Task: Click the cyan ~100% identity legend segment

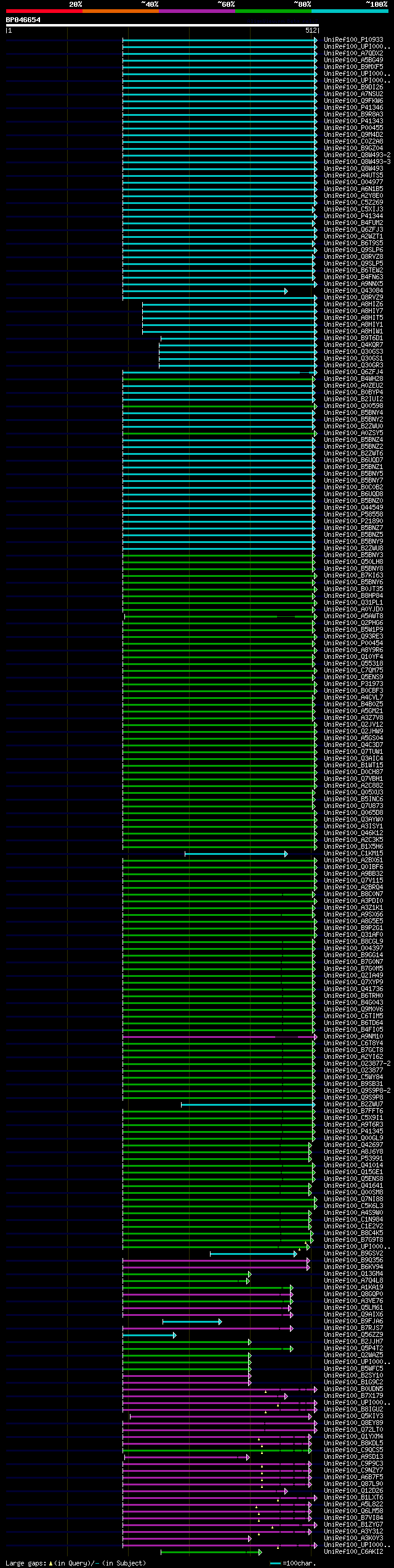Action: pos(350,11)
